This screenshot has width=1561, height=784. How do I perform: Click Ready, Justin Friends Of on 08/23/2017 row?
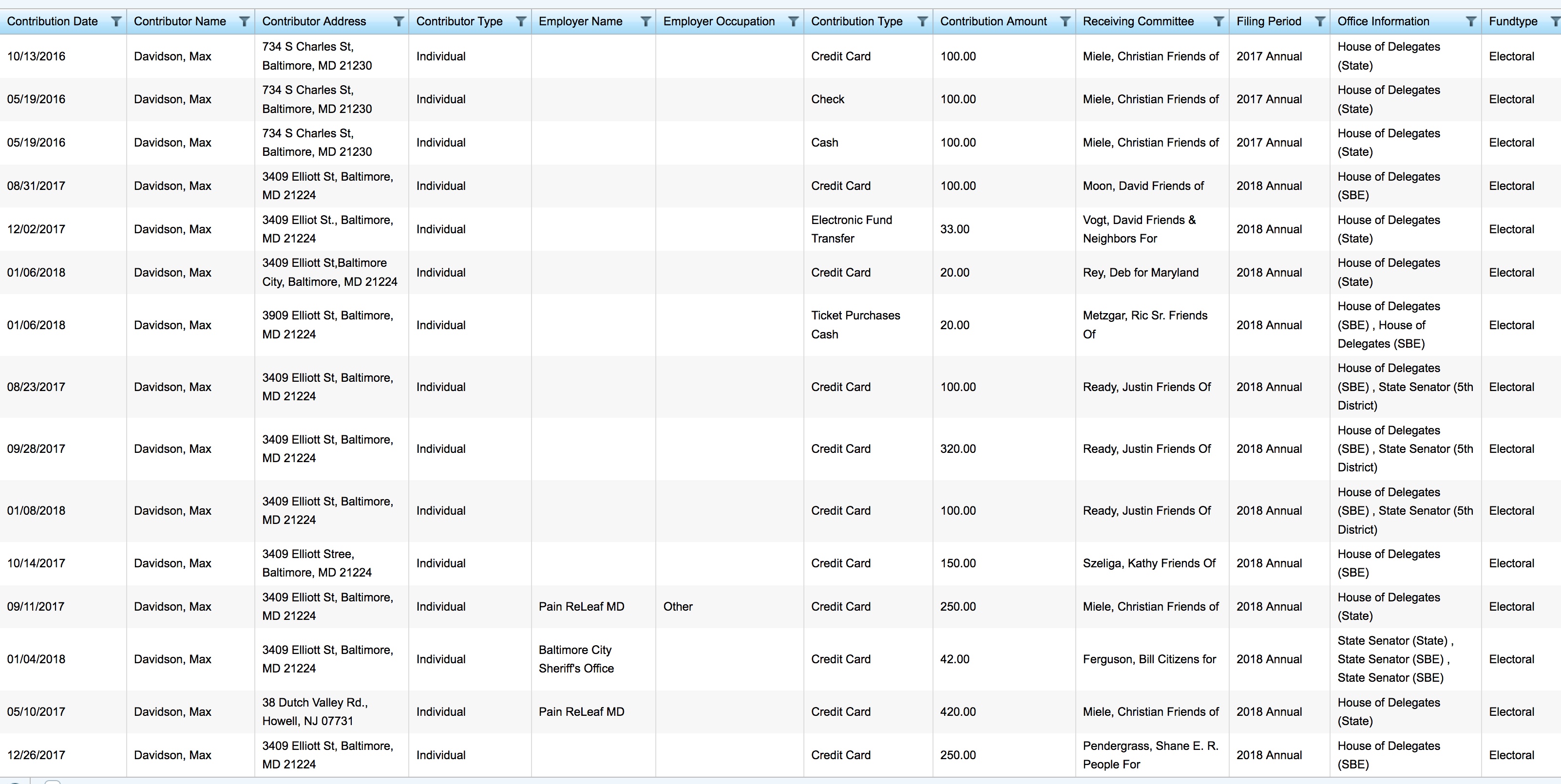[x=1147, y=387]
